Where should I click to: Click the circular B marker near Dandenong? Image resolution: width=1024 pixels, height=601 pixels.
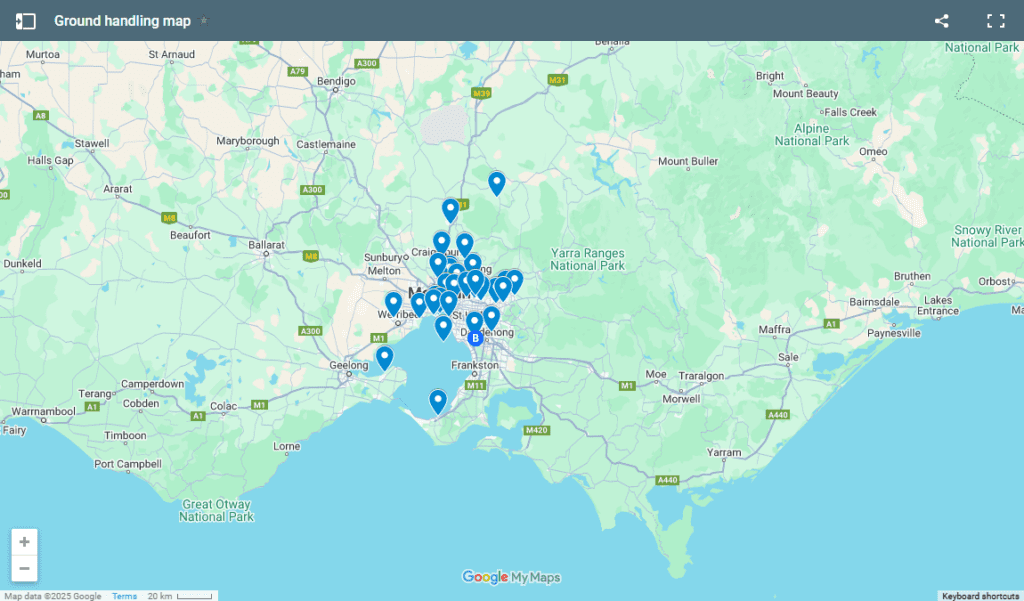tap(476, 338)
